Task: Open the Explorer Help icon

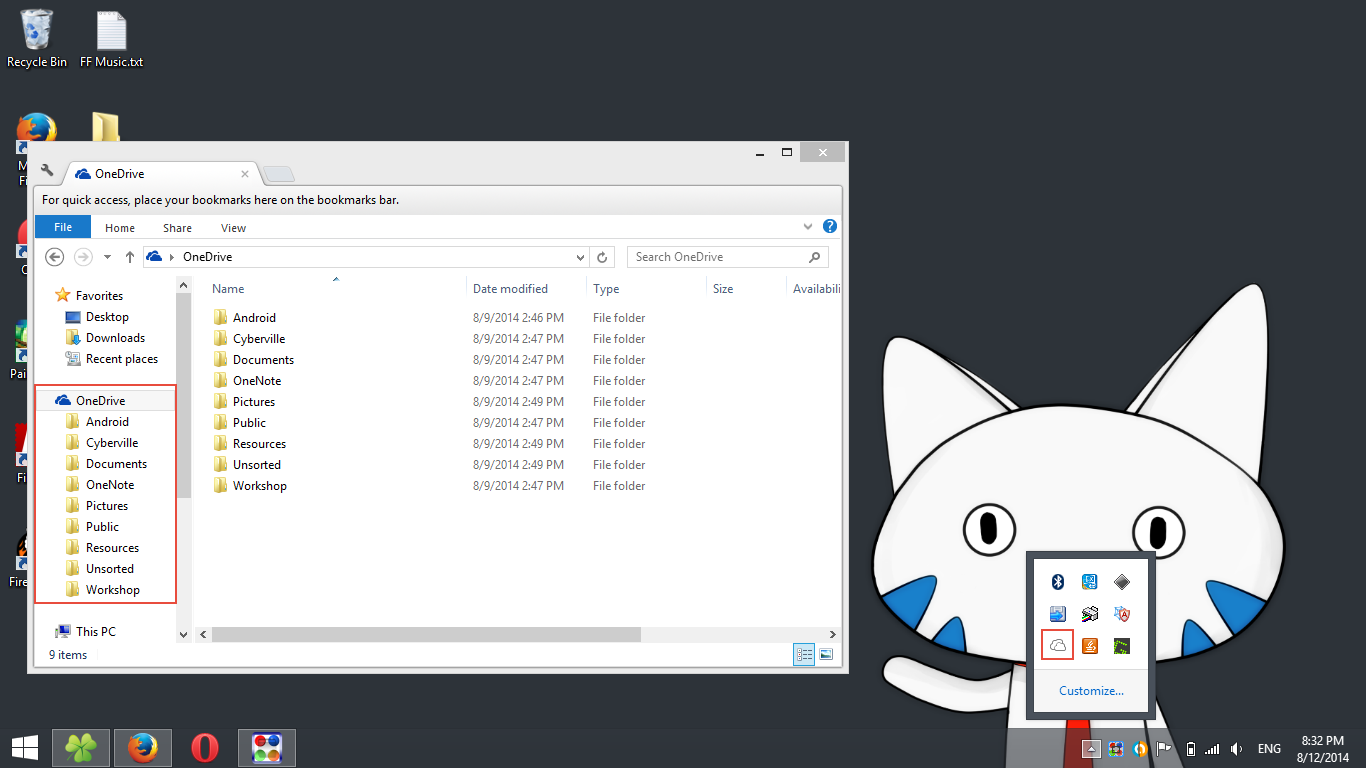Action: [x=829, y=227]
